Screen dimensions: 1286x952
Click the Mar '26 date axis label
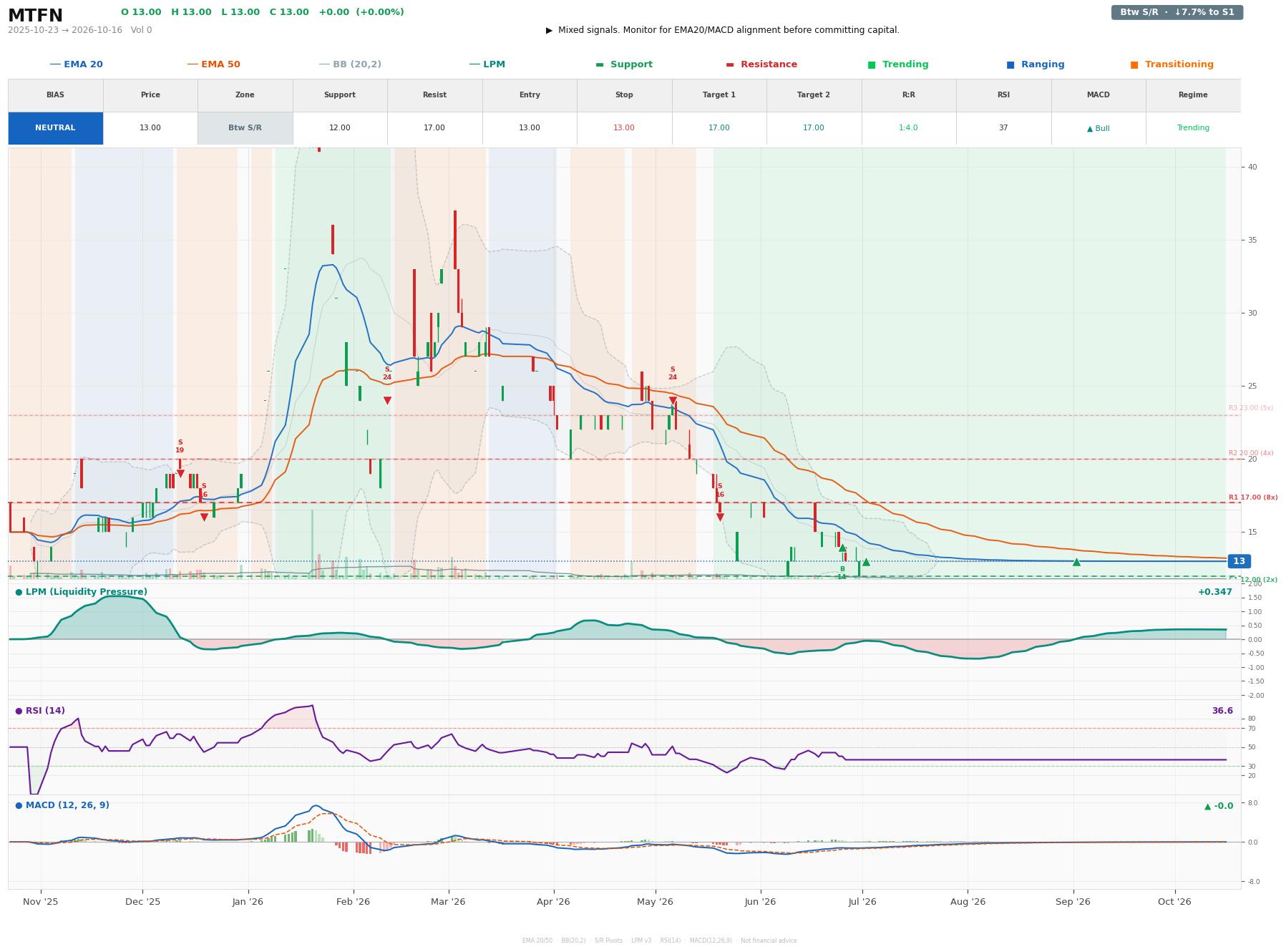[448, 902]
